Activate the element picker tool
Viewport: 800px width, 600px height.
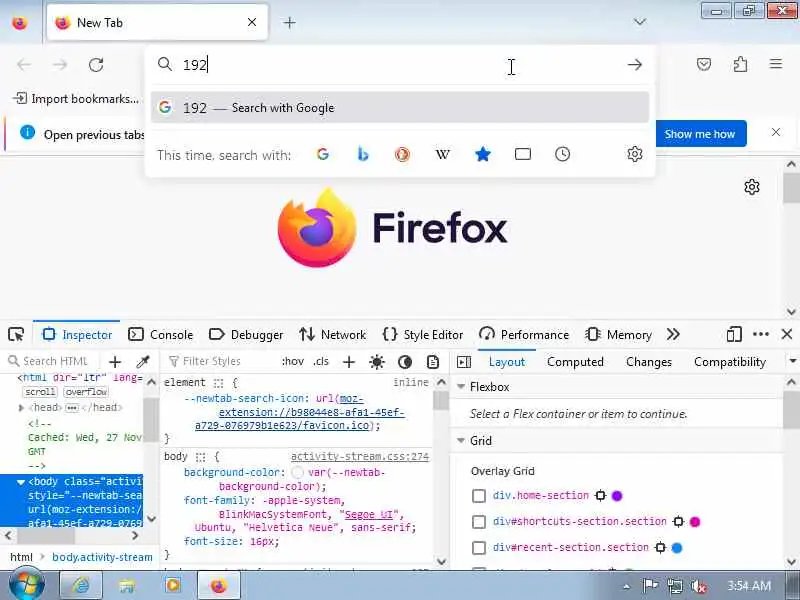tap(16, 335)
